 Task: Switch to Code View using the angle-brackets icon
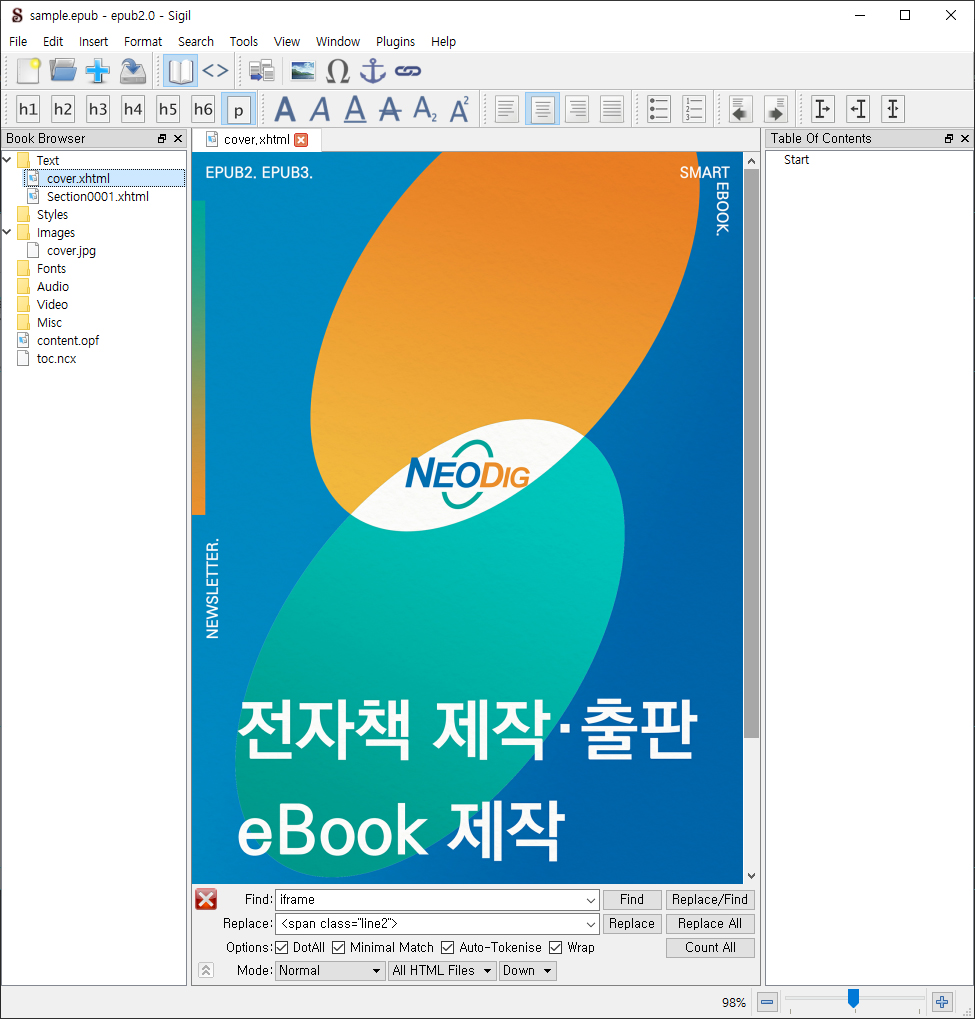tap(215, 70)
